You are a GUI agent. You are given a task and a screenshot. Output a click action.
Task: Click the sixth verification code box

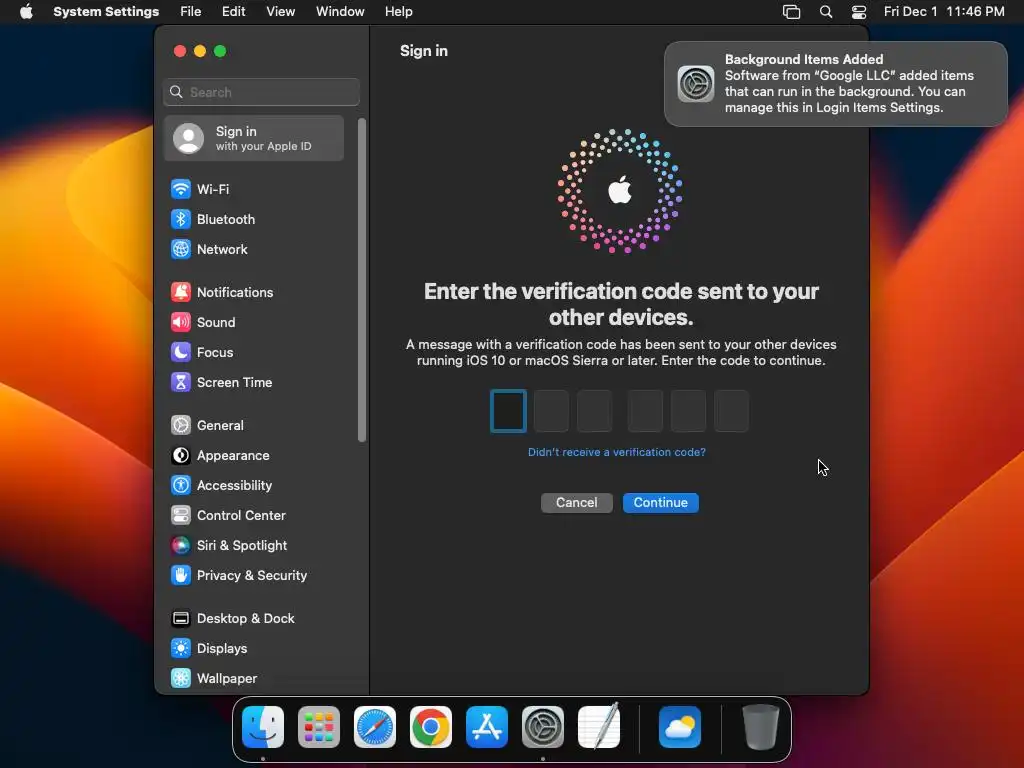point(731,411)
